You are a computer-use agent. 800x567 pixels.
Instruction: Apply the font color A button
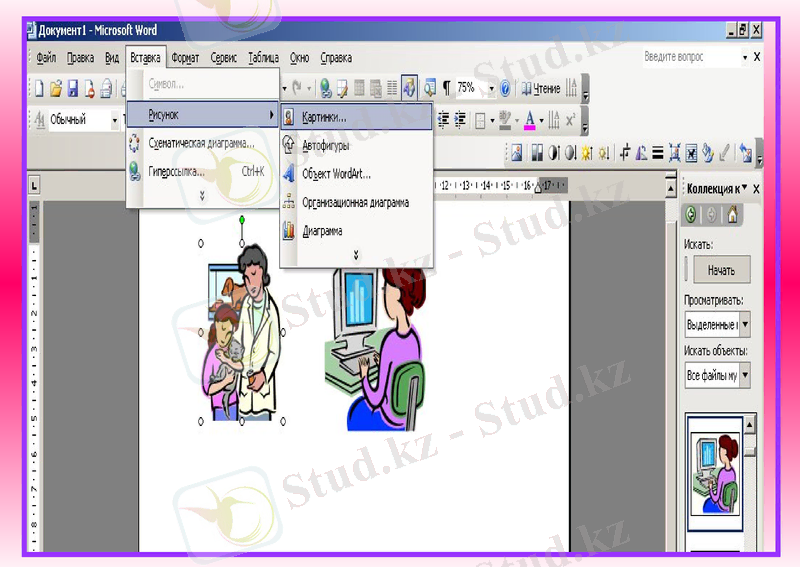pyautogui.click(x=530, y=120)
